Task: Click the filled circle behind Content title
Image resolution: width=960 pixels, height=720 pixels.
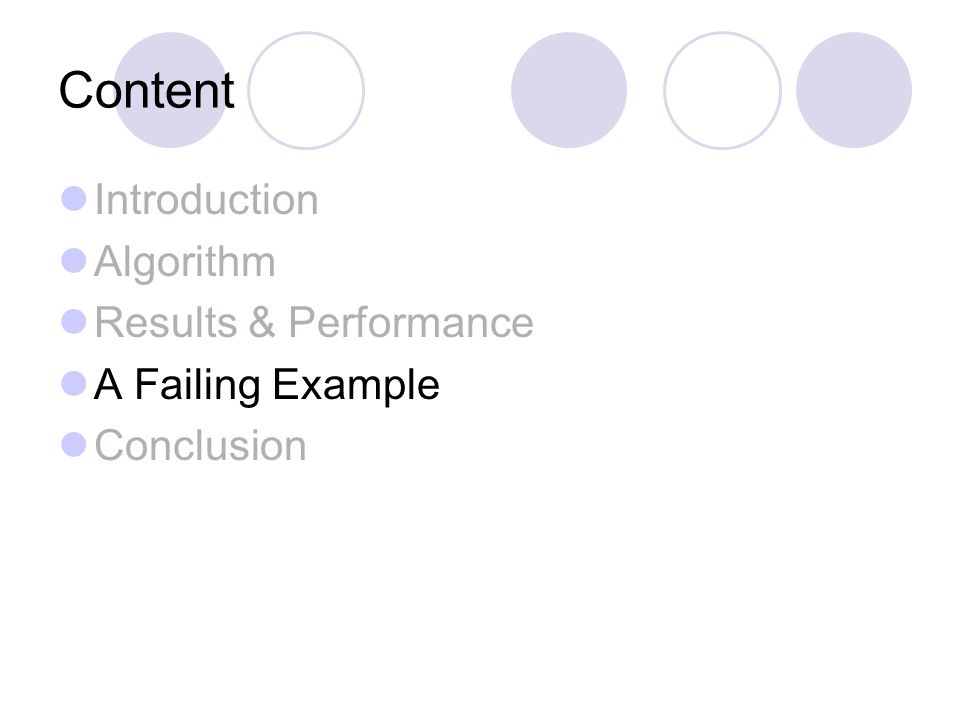Action: click(171, 90)
